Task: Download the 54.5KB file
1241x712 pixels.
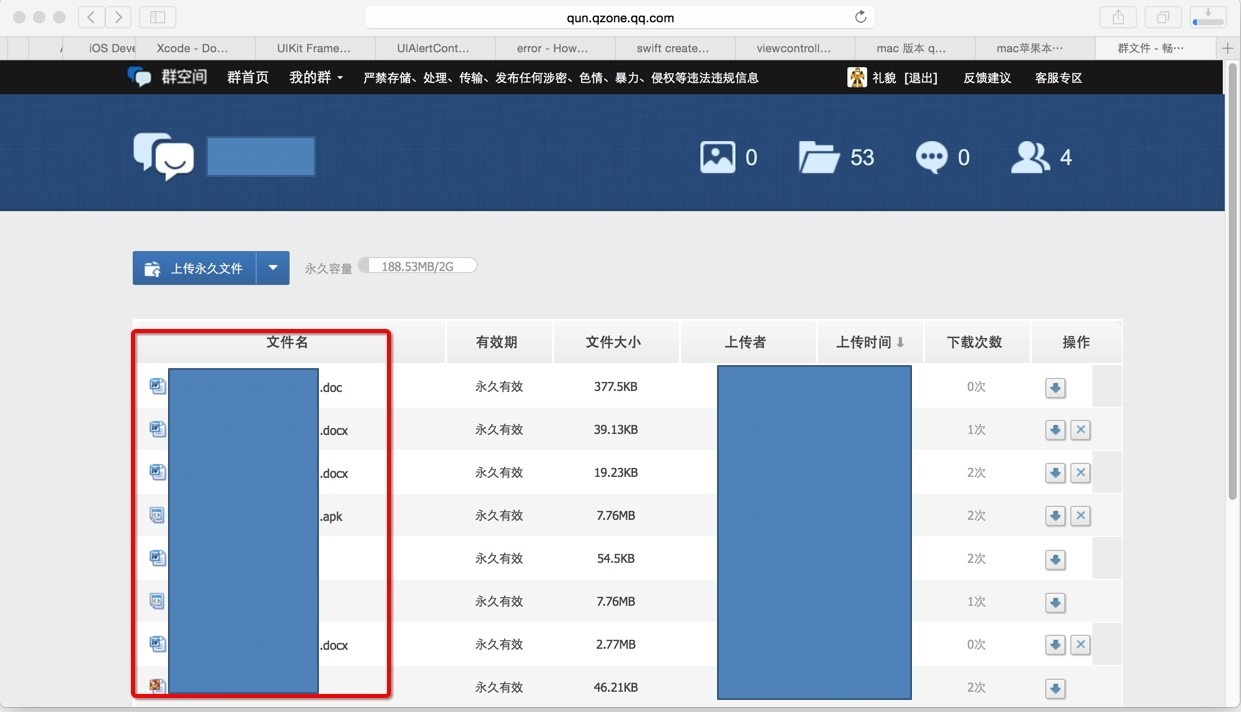Action: point(1055,559)
